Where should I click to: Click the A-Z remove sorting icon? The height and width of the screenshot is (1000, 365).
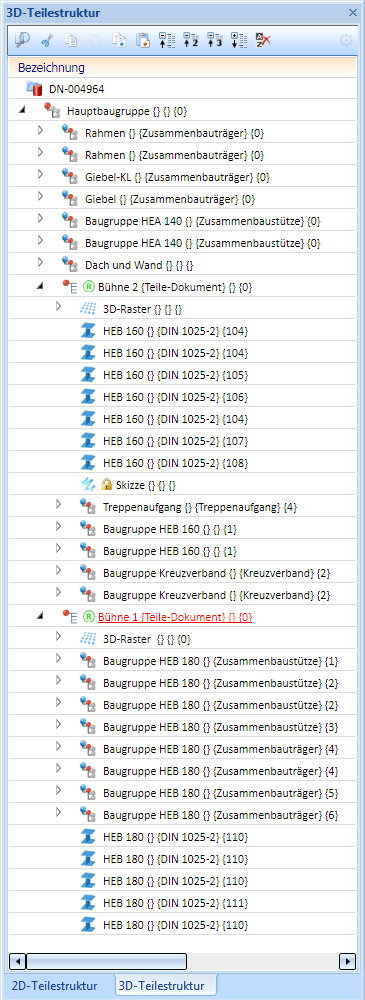point(262,41)
